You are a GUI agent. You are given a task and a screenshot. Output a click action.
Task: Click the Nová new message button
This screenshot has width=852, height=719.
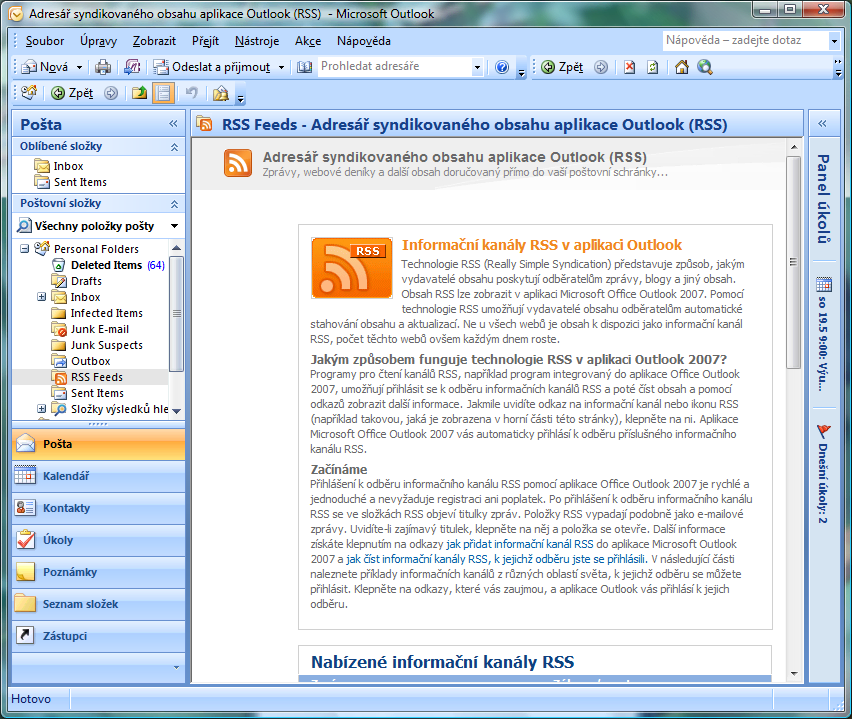pos(45,67)
